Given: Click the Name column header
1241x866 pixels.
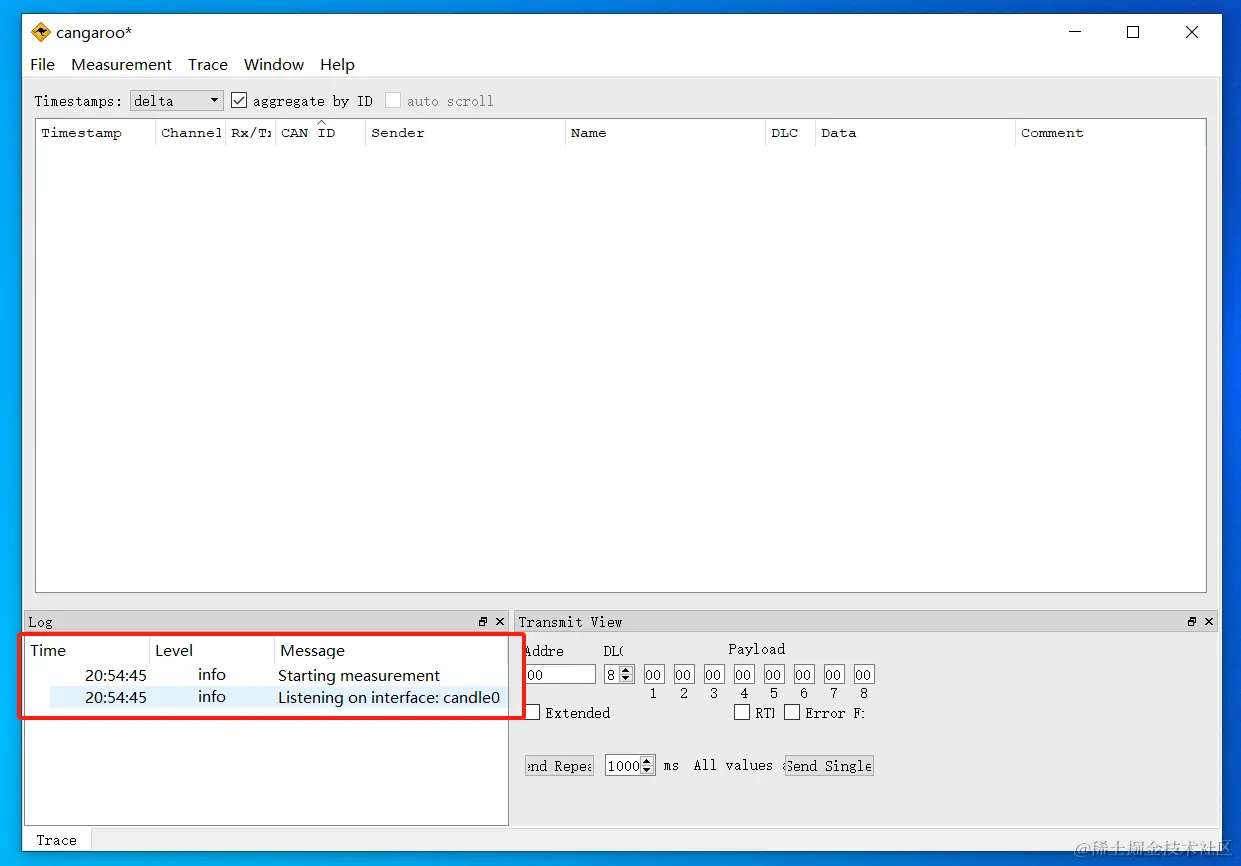Looking at the screenshot, I should (665, 133).
